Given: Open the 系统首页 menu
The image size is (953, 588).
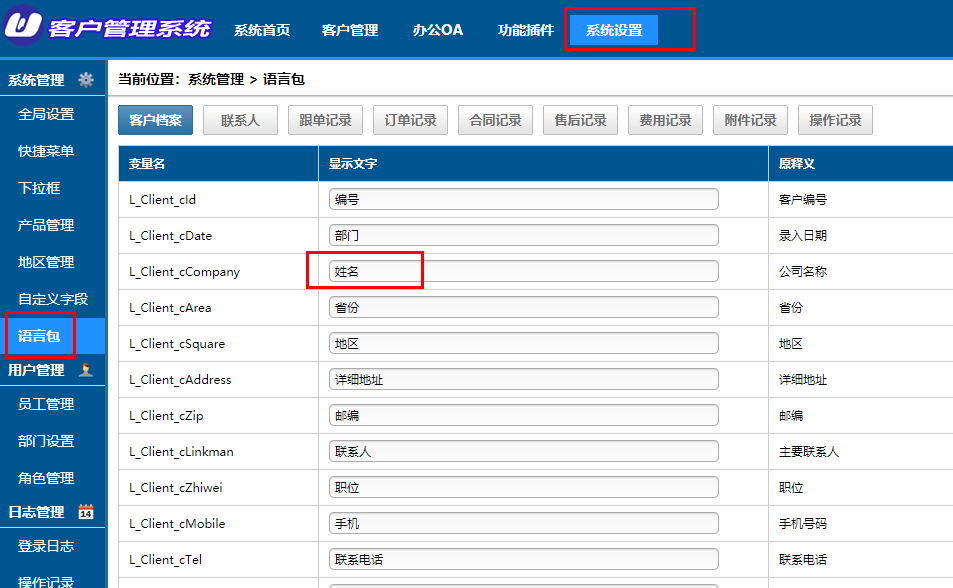Looking at the screenshot, I should click(x=262, y=30).
